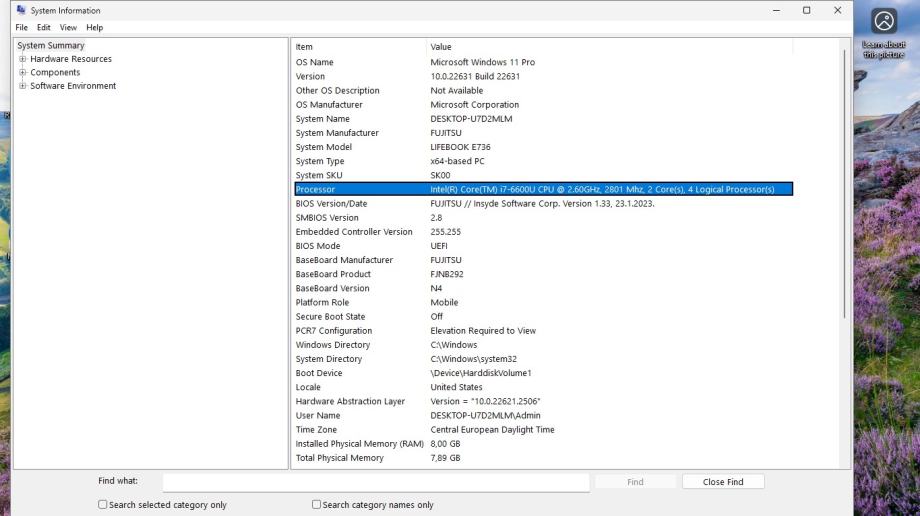Select the Hardware Abstraction Layer row

[x=543, y=401]
